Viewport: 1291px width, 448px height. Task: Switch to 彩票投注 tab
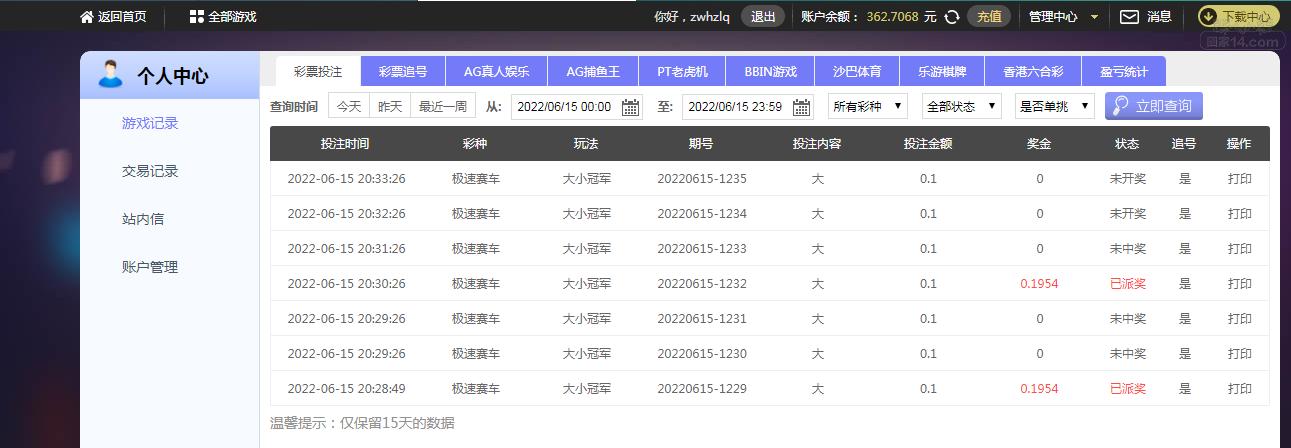point(318,72)
